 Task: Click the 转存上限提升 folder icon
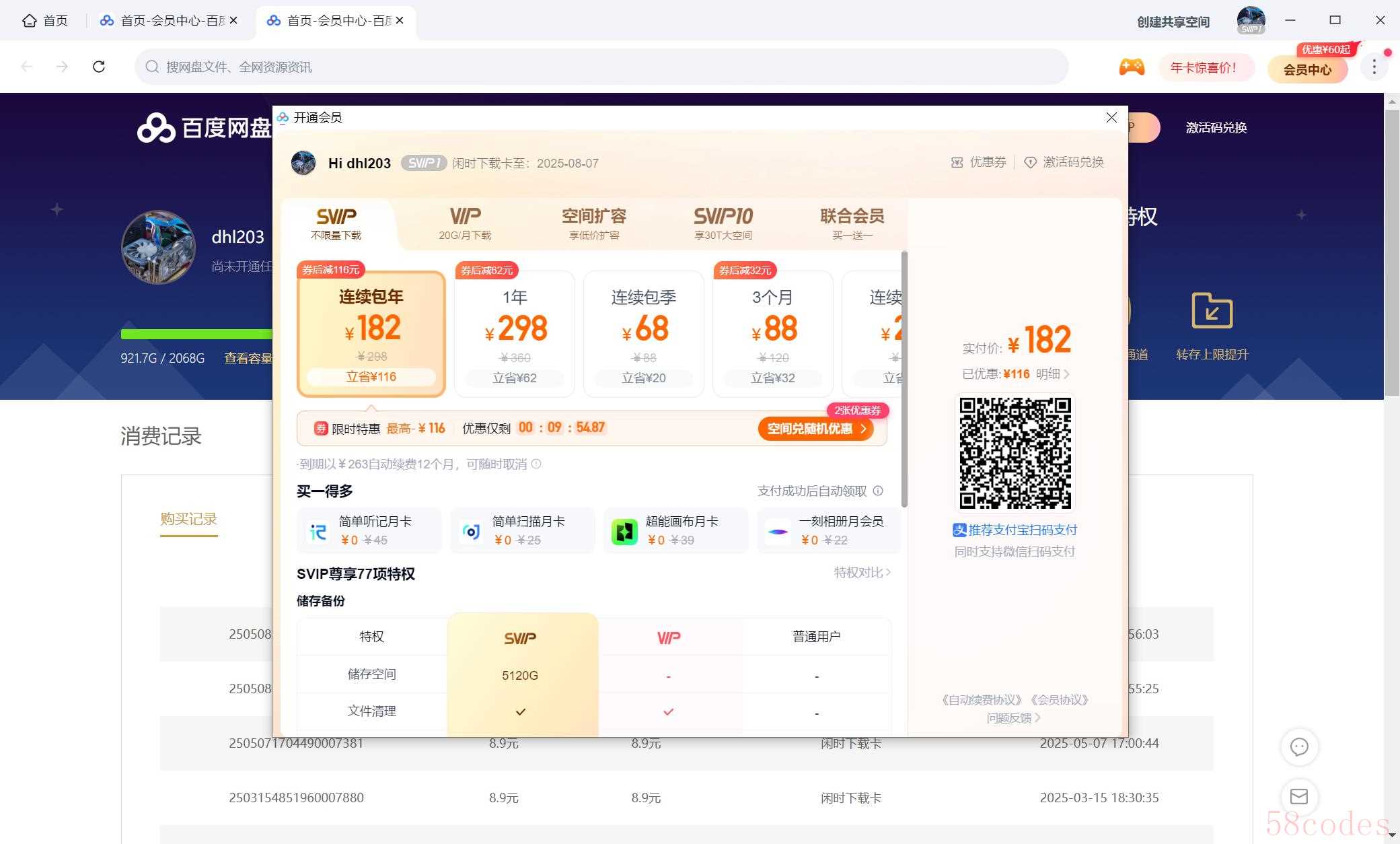[x=1212, y=310]
